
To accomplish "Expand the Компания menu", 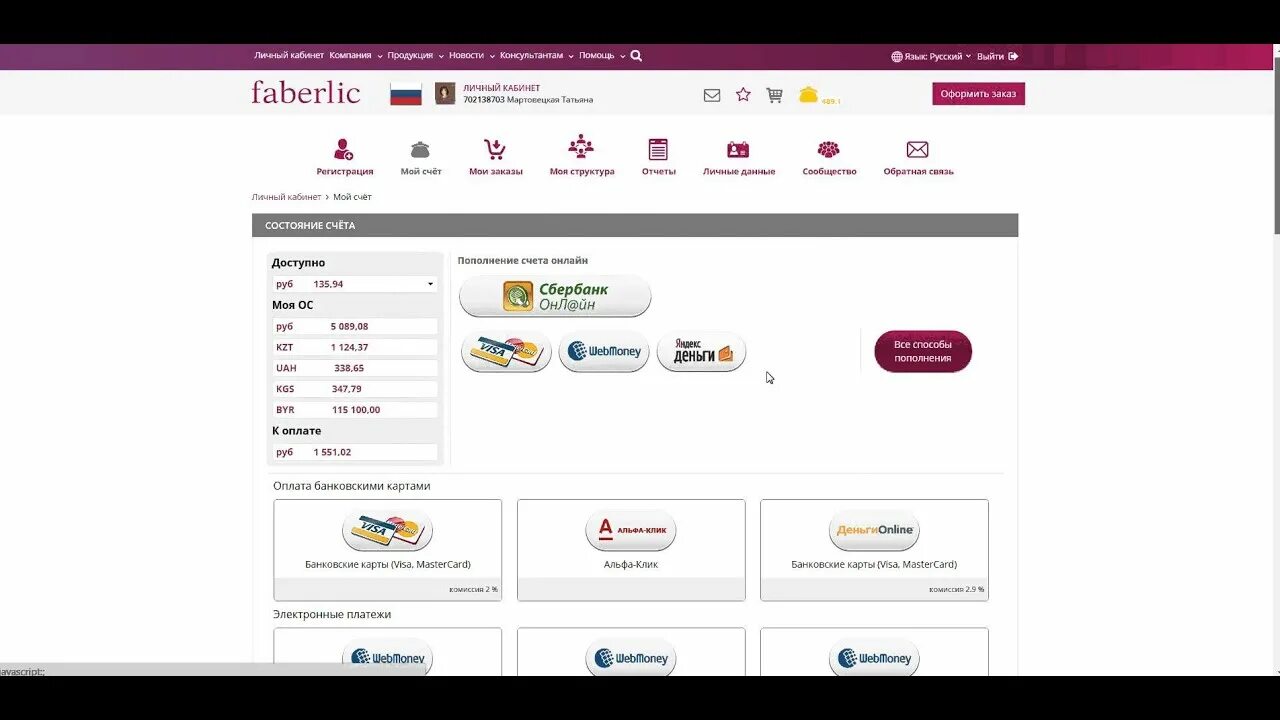I will tap(355, 56).
